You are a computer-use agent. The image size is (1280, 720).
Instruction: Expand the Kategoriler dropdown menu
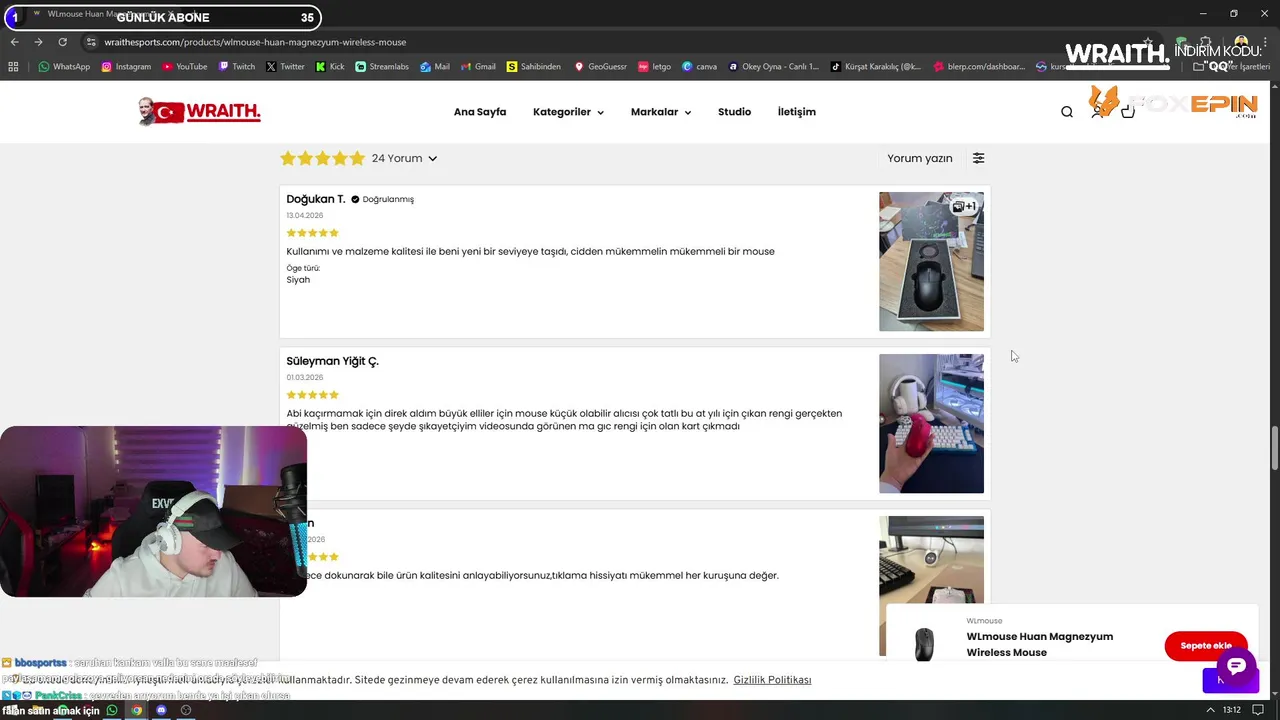coord(568,112)
